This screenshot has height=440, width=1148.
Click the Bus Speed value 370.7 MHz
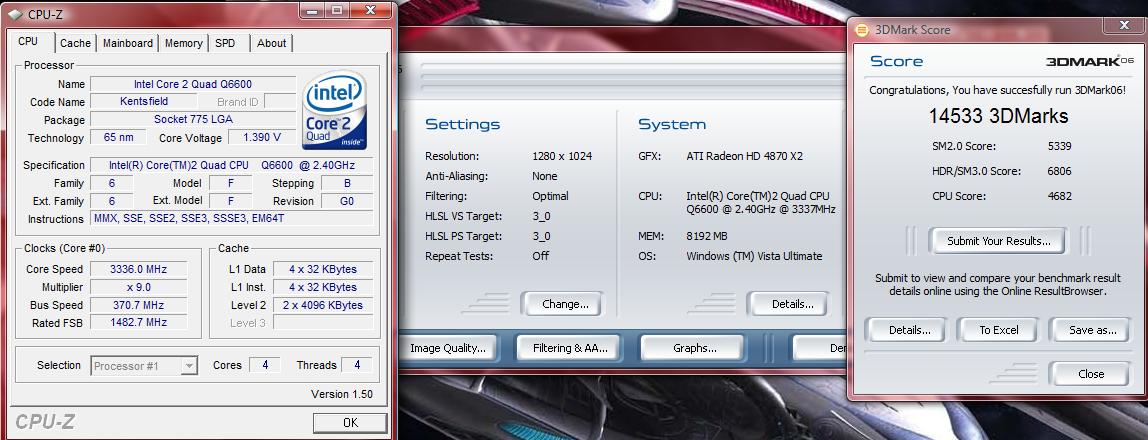coord(138,305)
